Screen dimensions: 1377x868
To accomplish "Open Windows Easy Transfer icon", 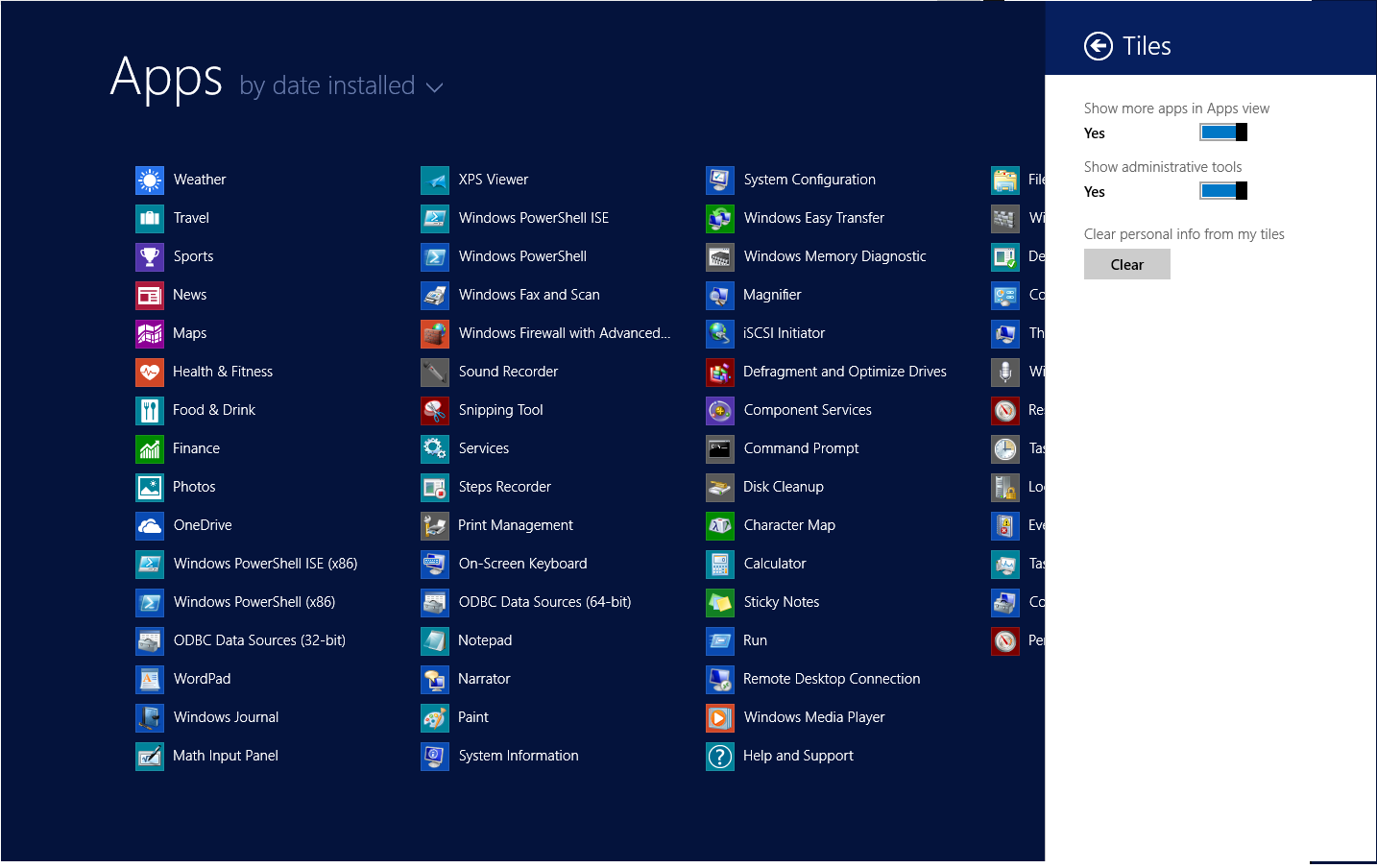I will pyautogui.click(x=720, y=218).
